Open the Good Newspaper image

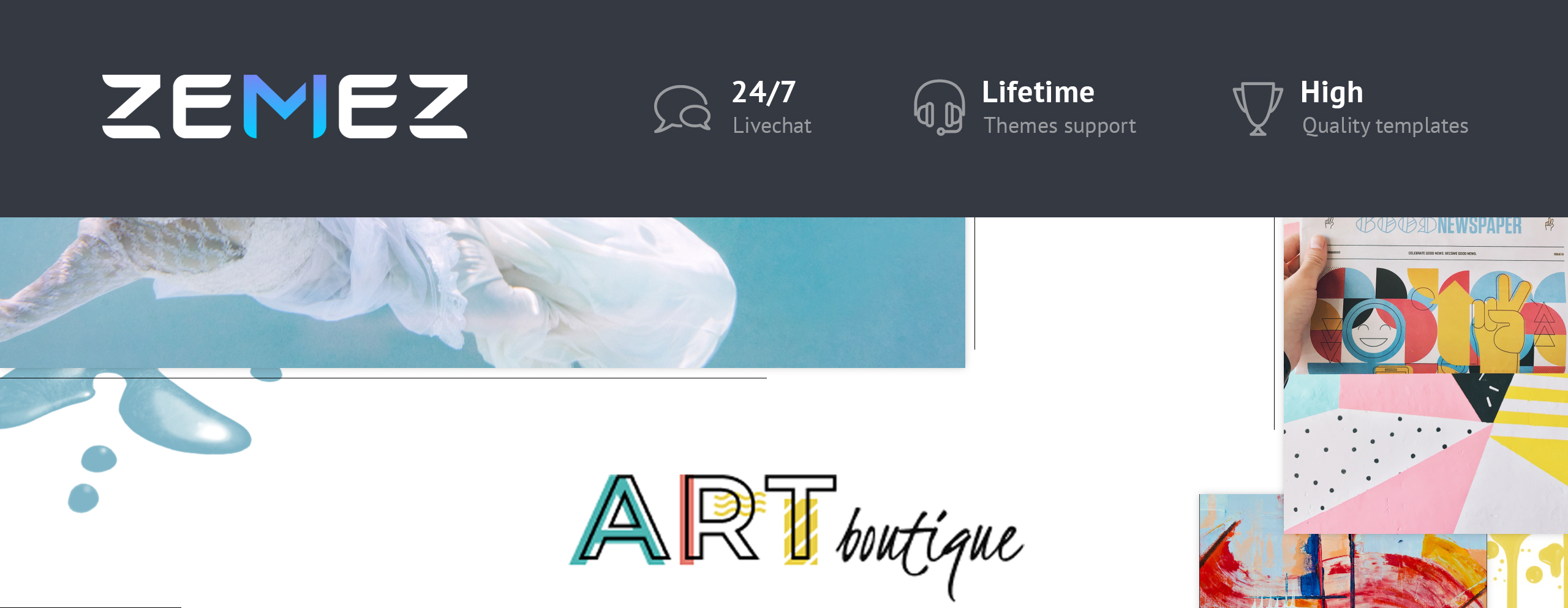(1426, 295)
